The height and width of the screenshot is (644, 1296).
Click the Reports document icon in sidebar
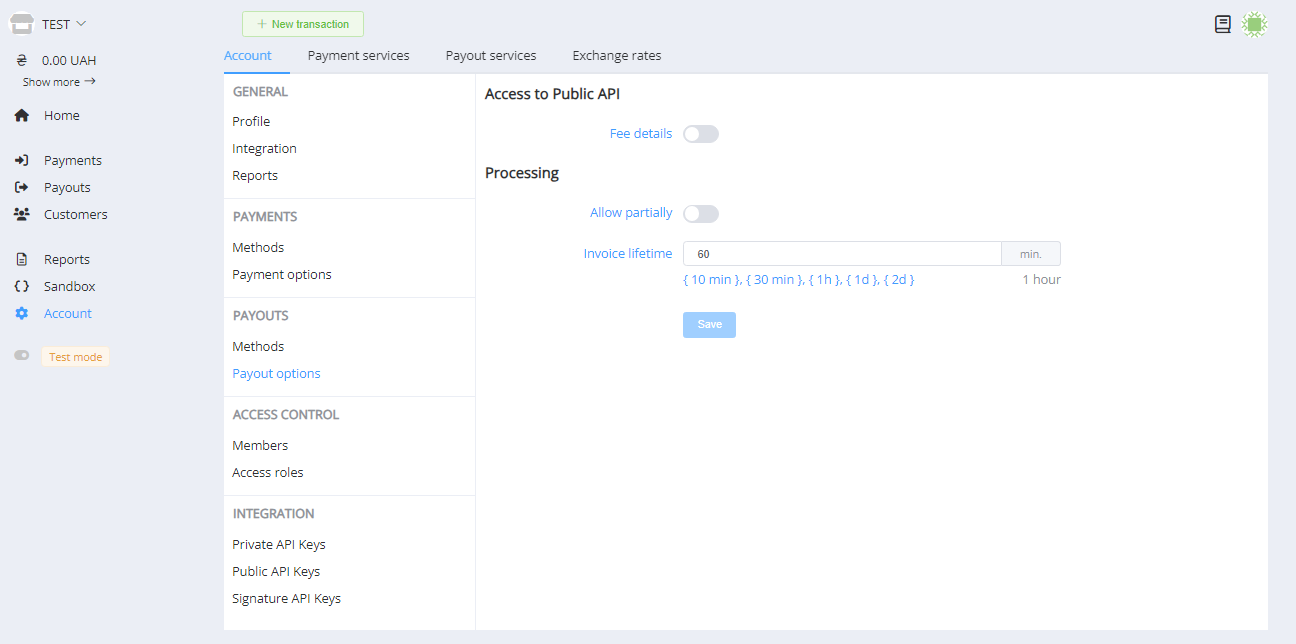point(22,260)
